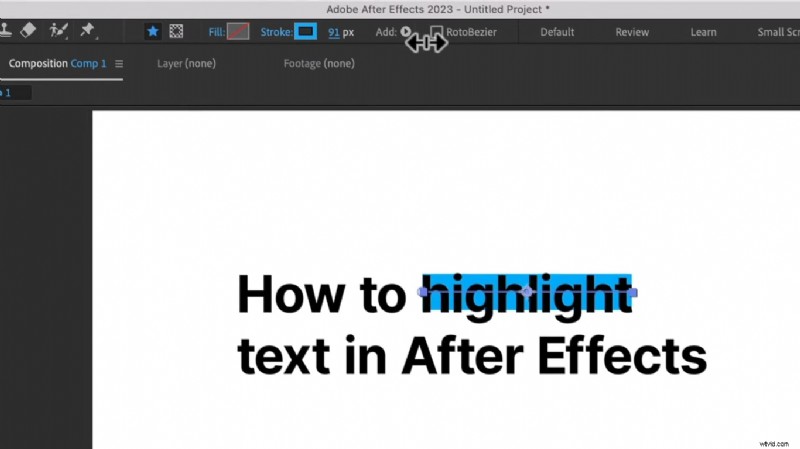This screenshot has height=449, width=800.
Task: Switch to the Layer (none) panel tab
Action: click(x=186, y=64)
